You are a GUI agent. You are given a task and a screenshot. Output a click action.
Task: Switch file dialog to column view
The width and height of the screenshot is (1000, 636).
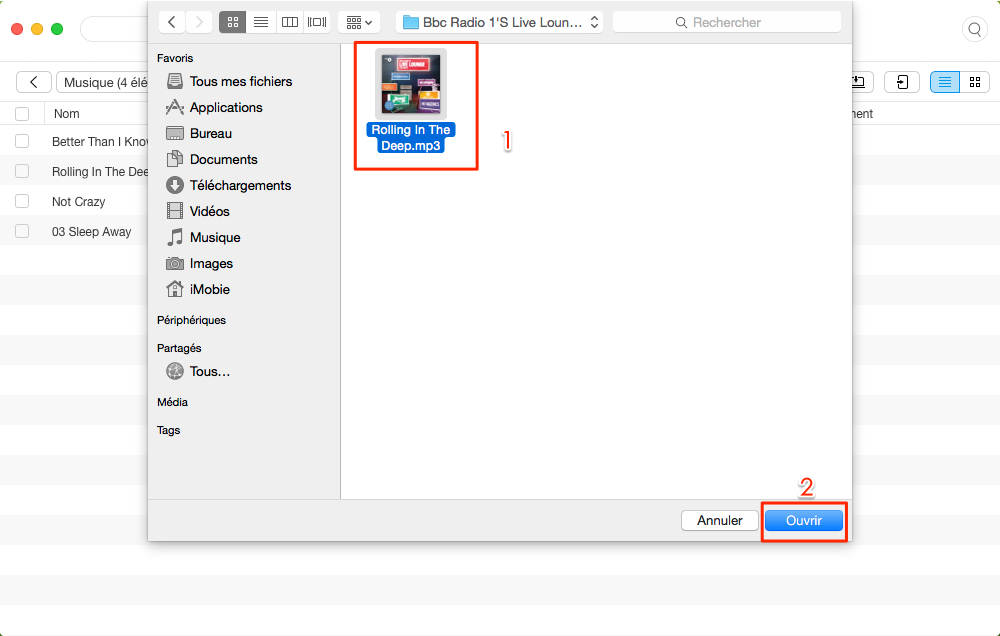(x=290, y=22)
